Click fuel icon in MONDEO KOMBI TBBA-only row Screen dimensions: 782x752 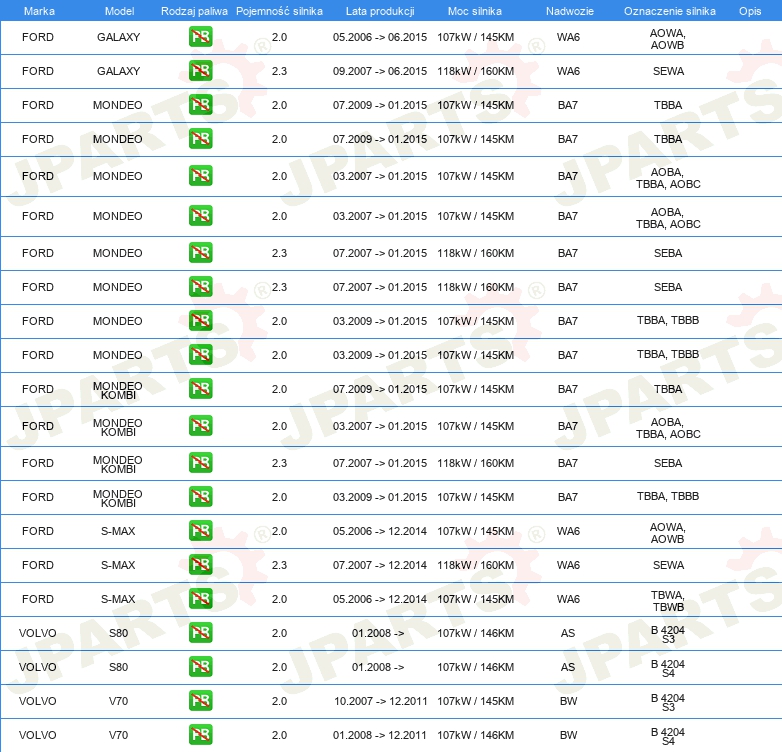200,388
